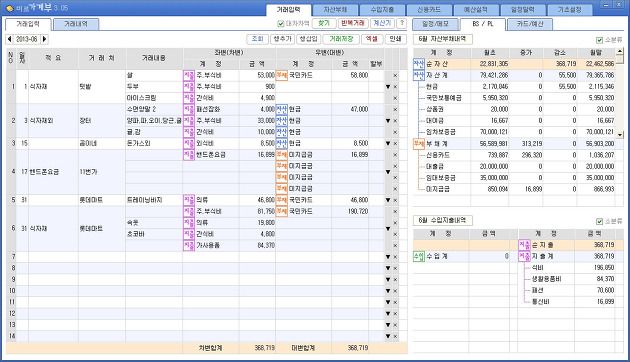630x362 pixels.
Task: Toggle 소분류 checkbox for 6월 수입지출내역
Action: [x=599, y=221]
